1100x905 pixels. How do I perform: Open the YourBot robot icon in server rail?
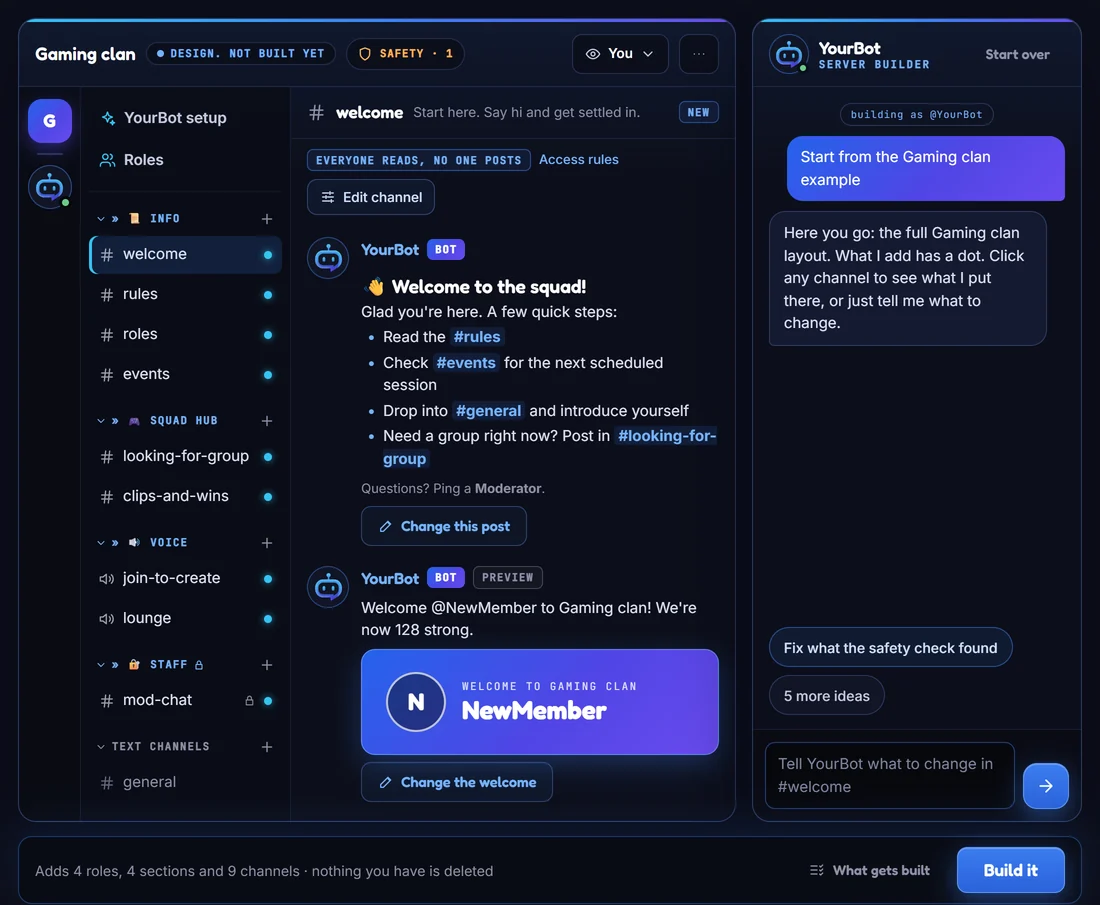[x=50, y=187]
